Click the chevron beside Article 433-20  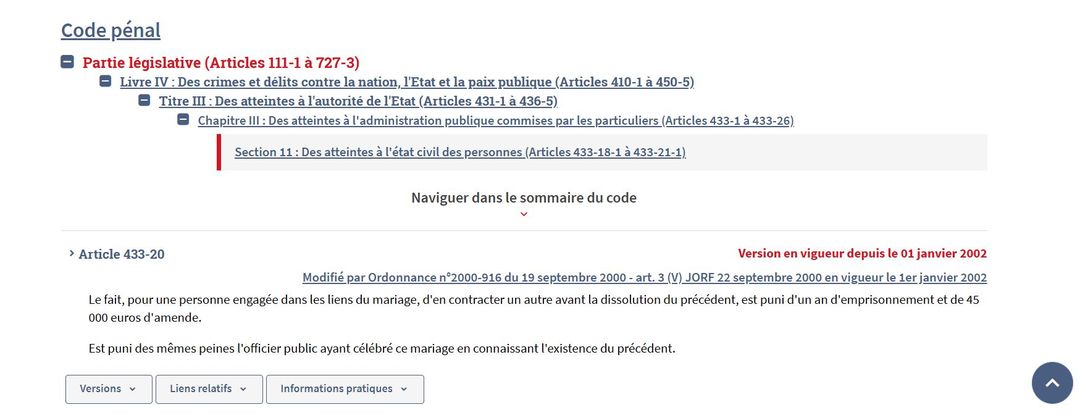71,254
